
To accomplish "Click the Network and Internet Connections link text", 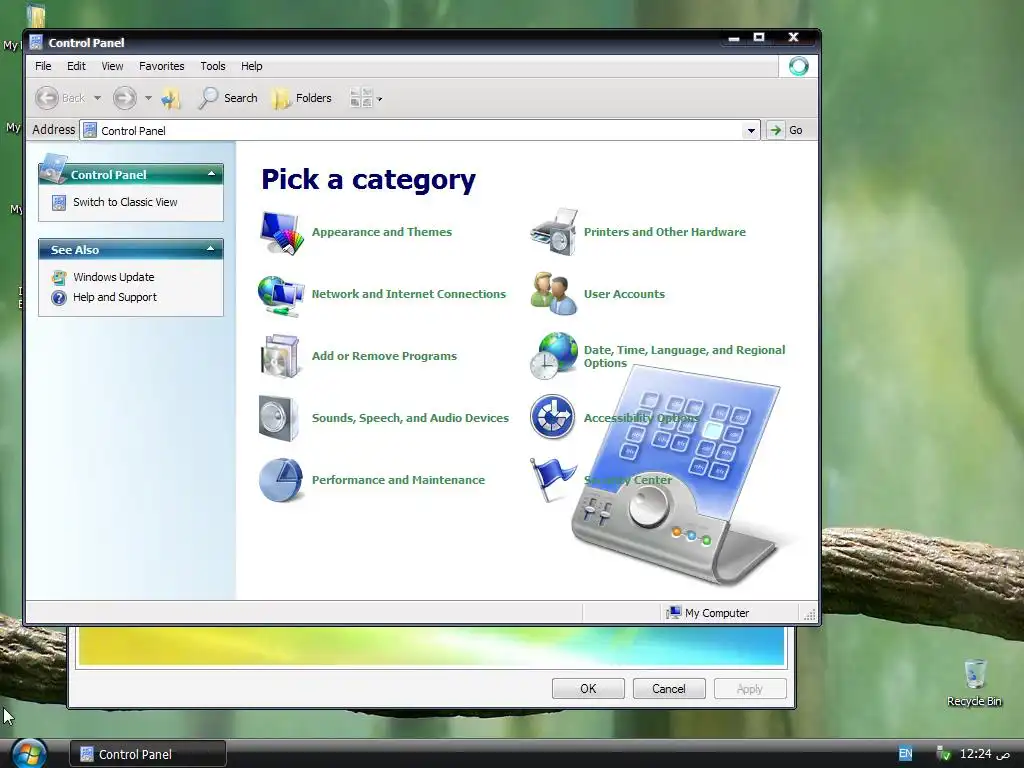I will pyautogui.click(x=409, y=294).
